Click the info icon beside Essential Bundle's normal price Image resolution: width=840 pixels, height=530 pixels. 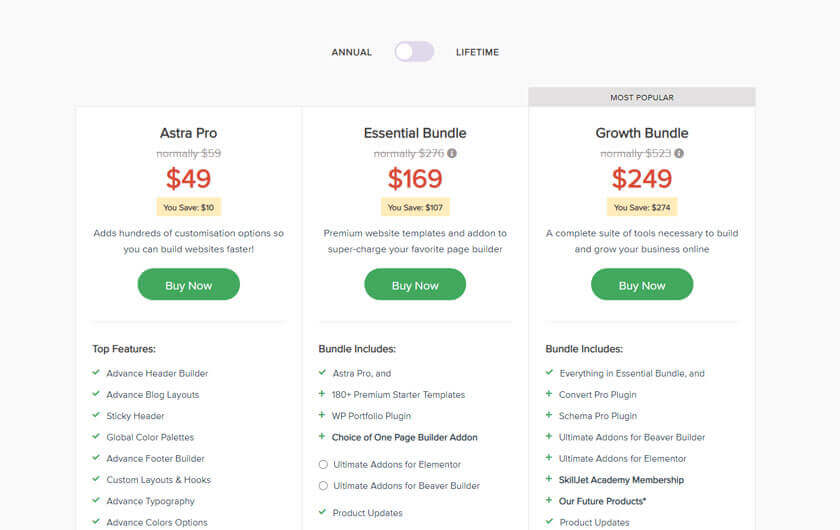click(x=452, y=153)
